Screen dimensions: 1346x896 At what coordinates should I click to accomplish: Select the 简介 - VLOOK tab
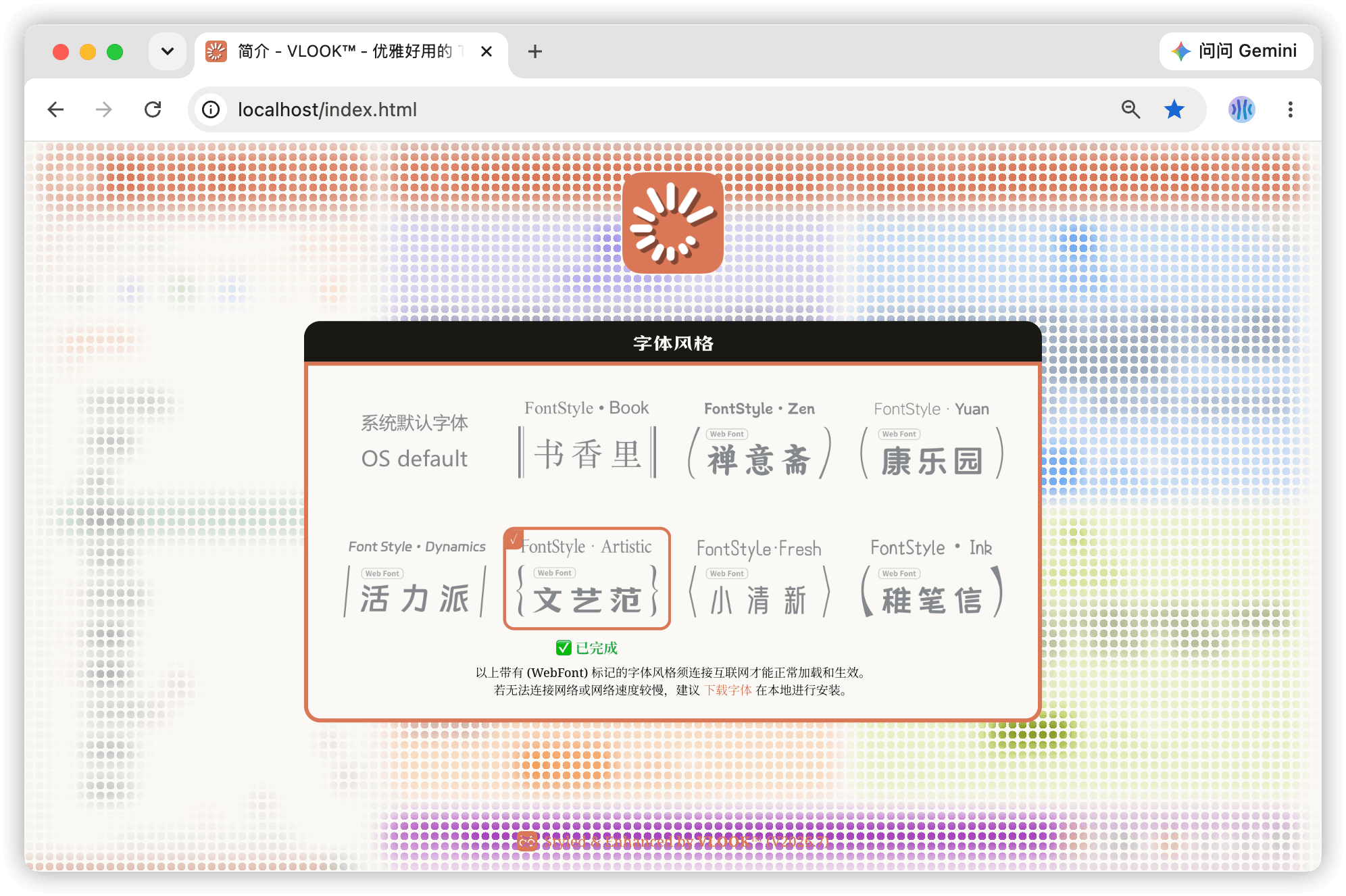tap(351, 52)
